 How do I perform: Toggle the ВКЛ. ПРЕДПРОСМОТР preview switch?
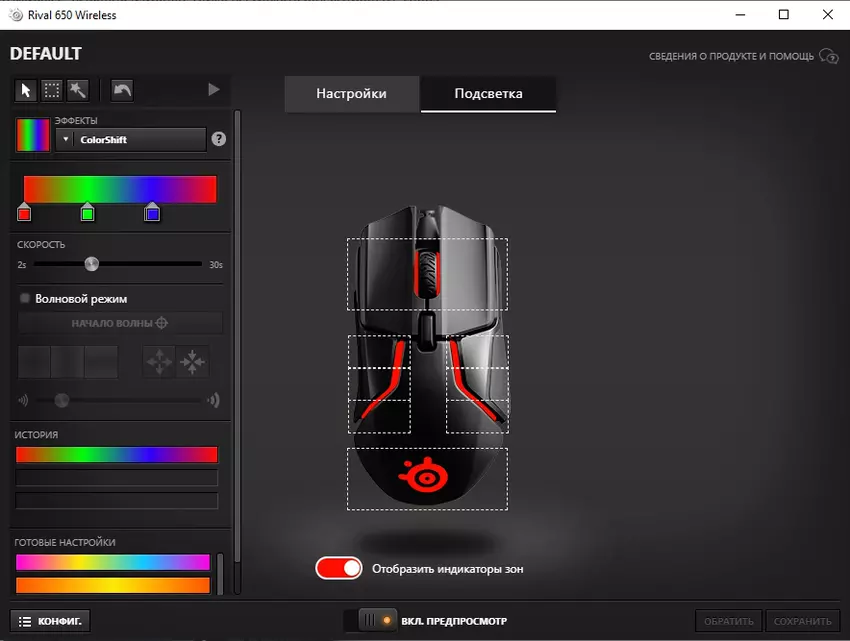[x=371, y=621]
